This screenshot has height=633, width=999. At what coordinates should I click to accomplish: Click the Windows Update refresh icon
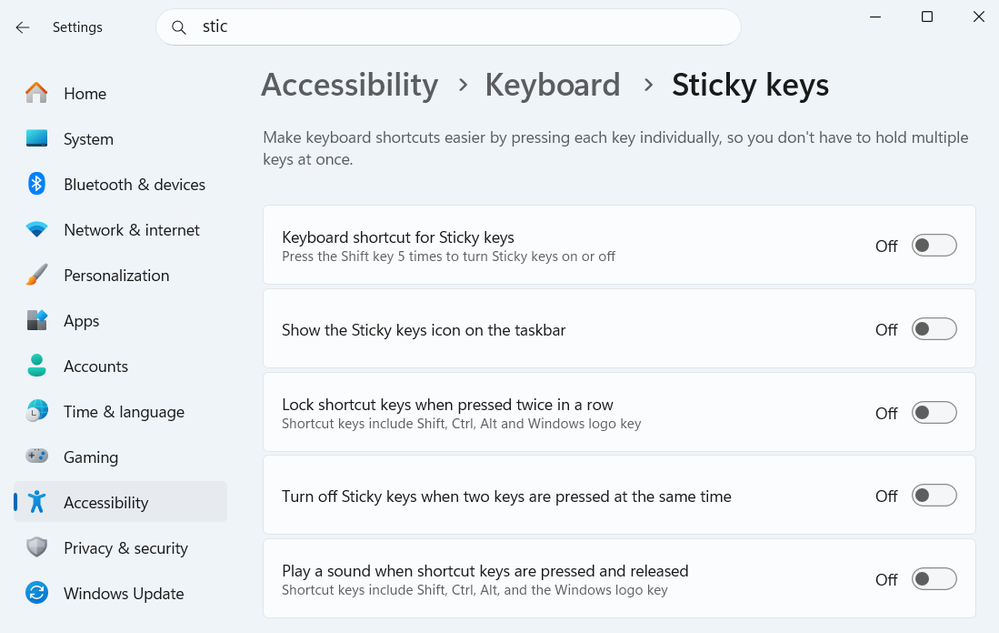pyautogui.click(x=37, y=593)
